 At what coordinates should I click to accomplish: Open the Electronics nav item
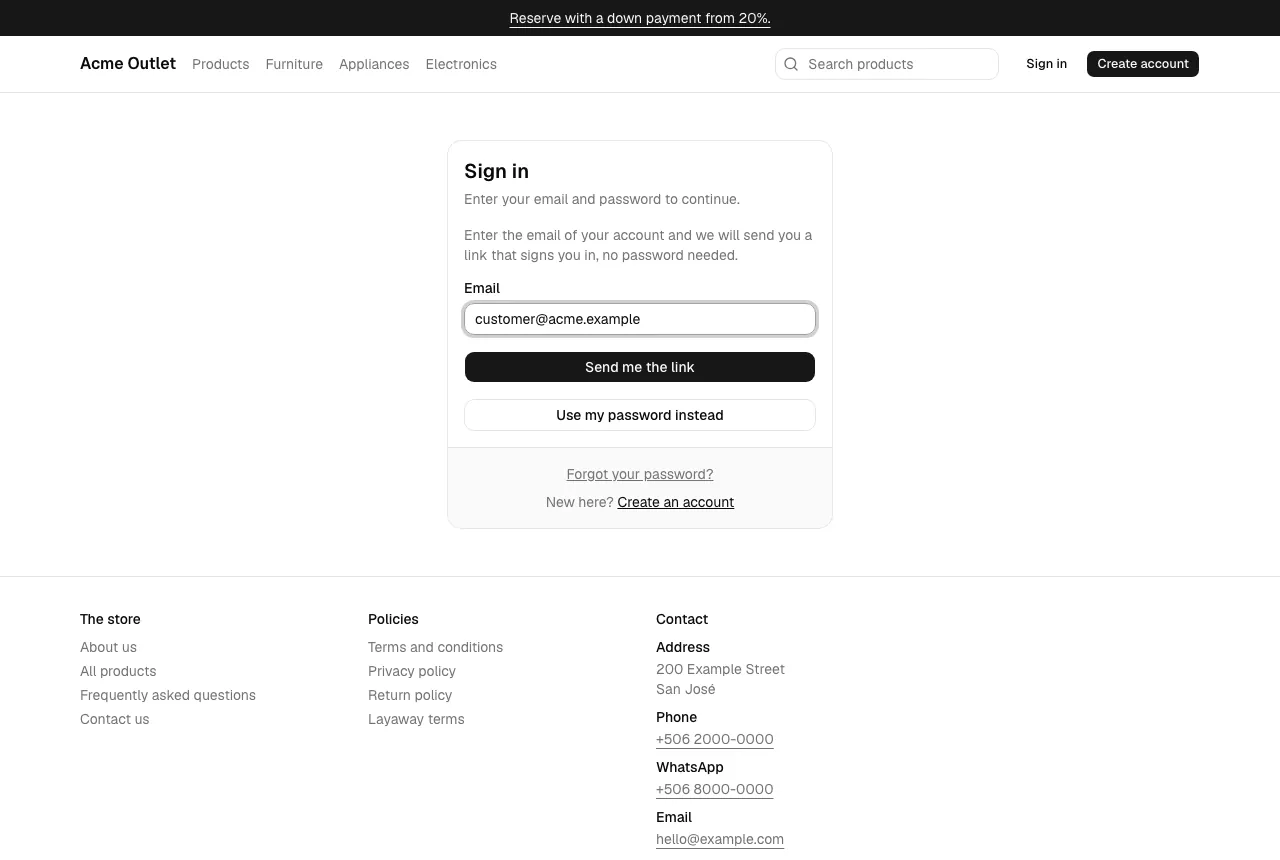pyautogui.click(x=461, y=64)
